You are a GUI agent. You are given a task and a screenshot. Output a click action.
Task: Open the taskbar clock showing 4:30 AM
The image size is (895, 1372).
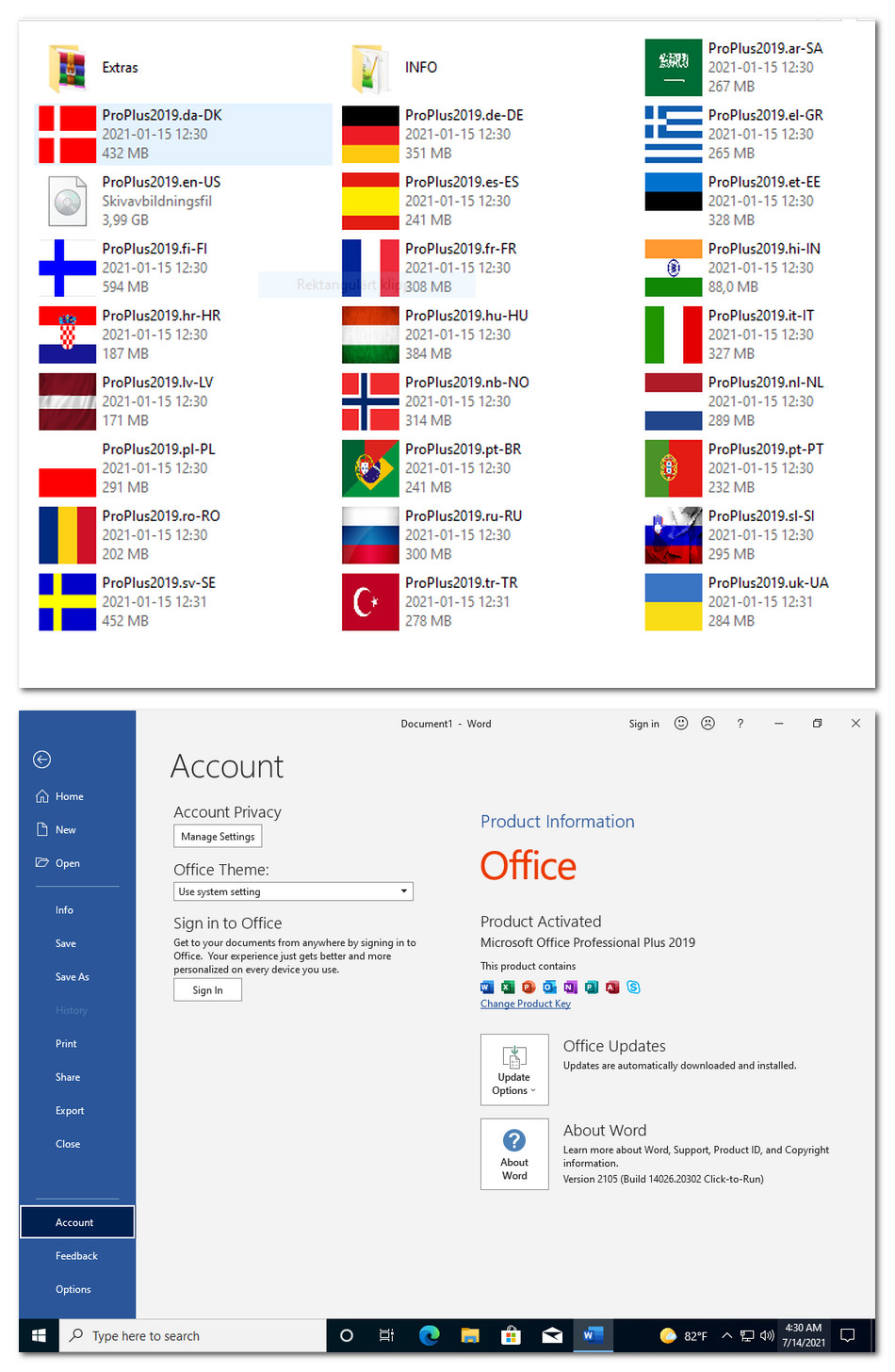click(x=804, y=1335)
